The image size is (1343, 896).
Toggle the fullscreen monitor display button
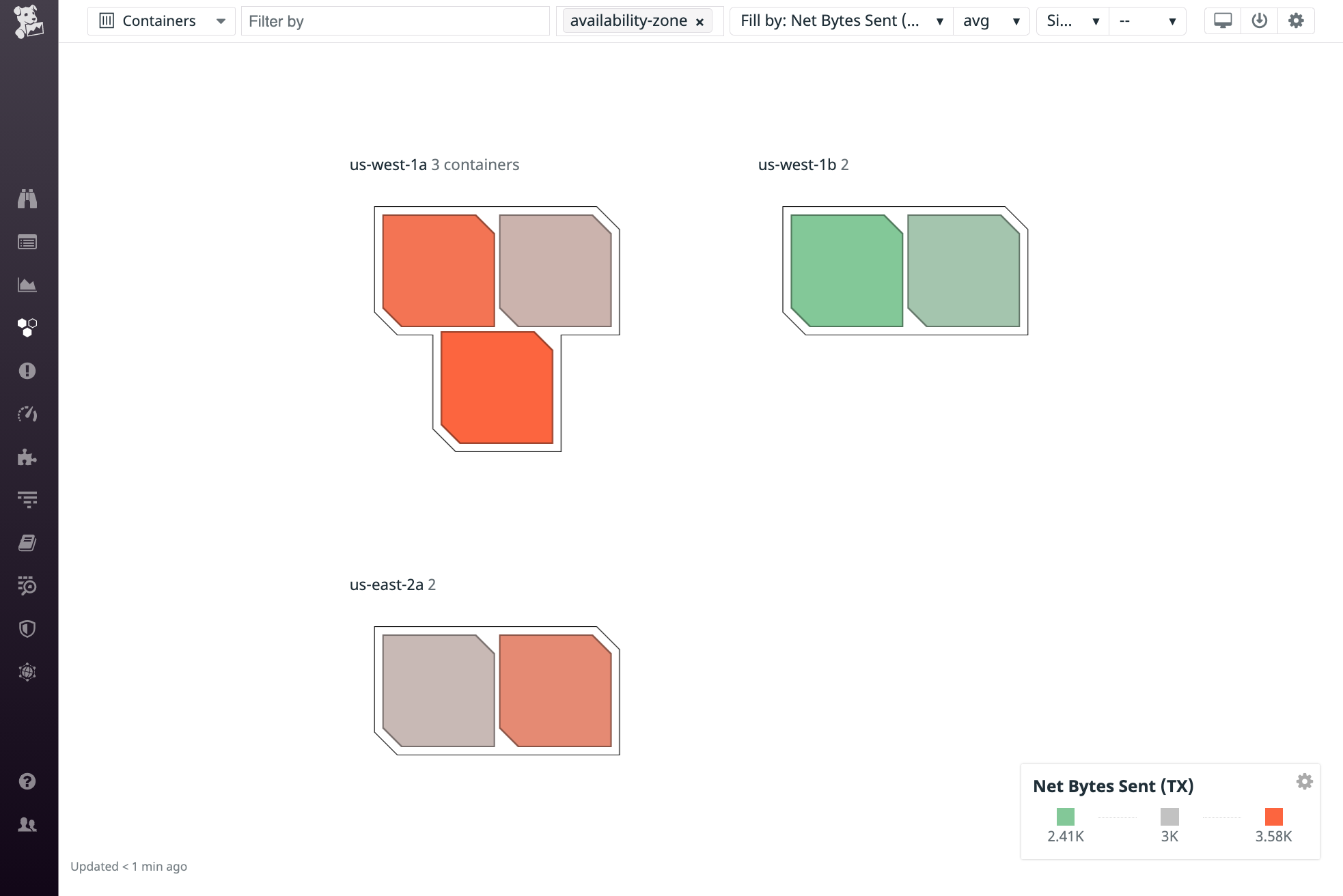[1223, 21]
